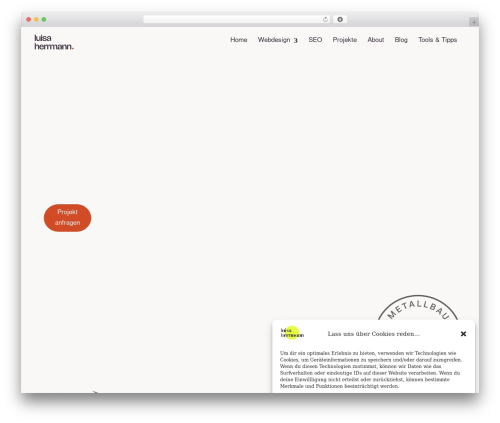This screenshot has width=500, height=423.
Task: Navigate to the About page
Action: 376,40
